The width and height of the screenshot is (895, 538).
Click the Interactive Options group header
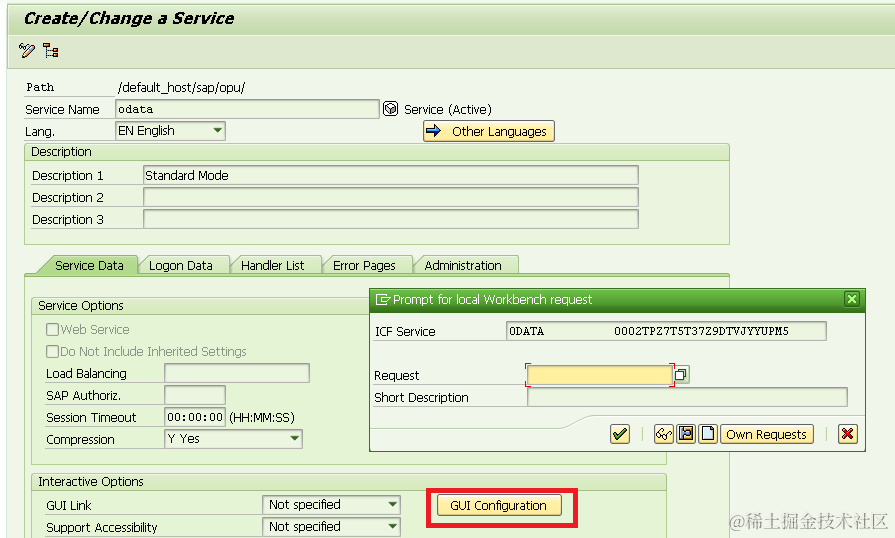91,482
